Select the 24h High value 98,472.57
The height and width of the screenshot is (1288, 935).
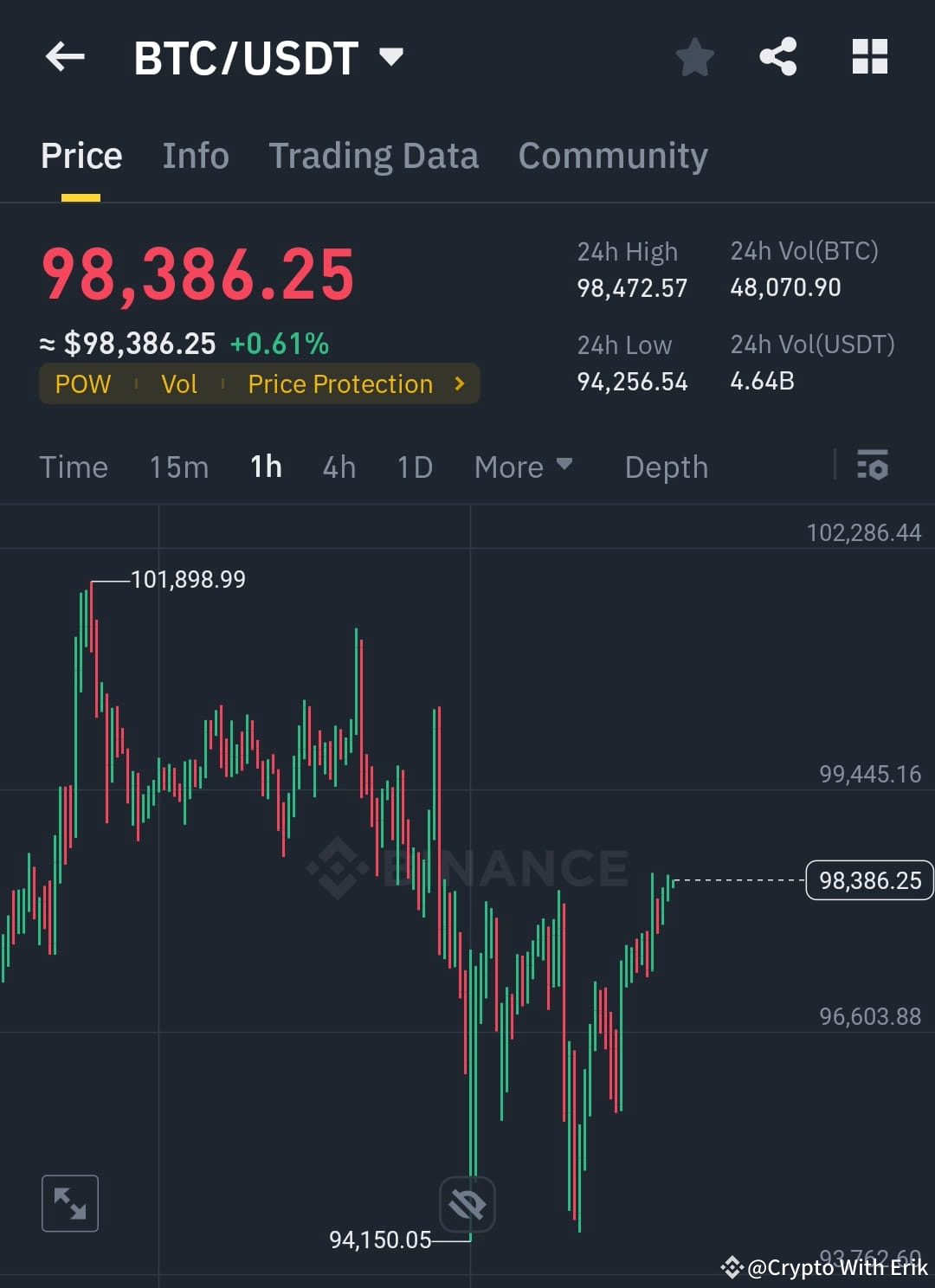[632, 288]
